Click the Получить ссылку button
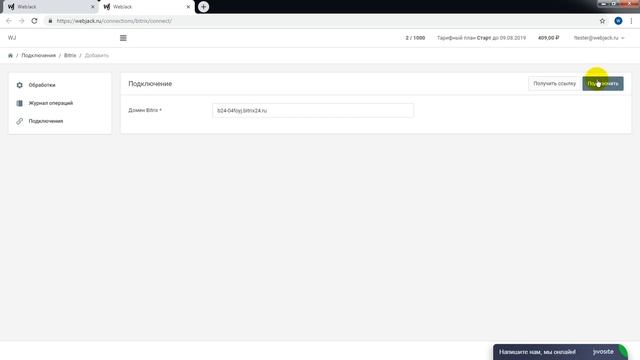The height and width of the screenshot is (360, 640). 554,84
